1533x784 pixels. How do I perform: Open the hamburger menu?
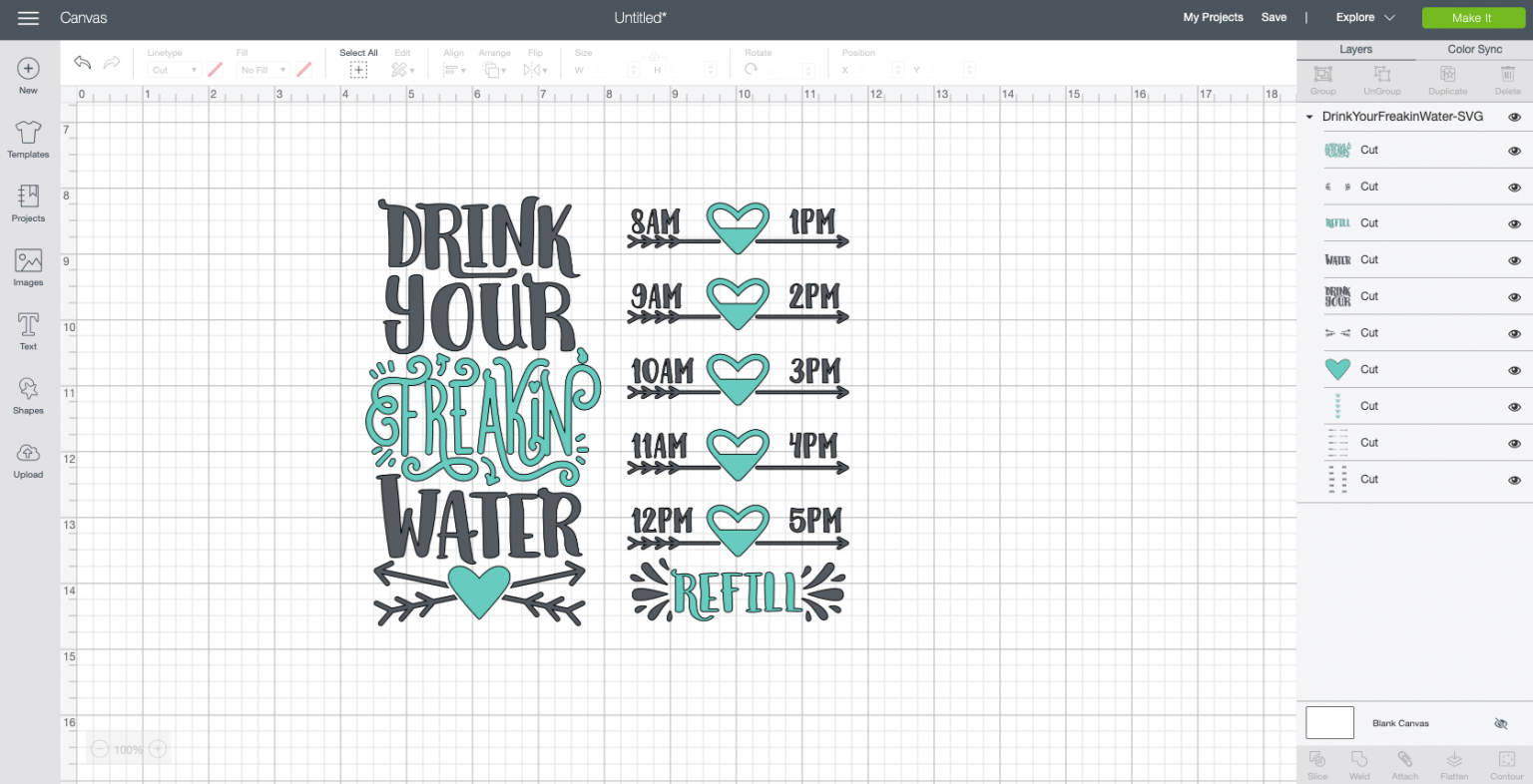(28, 17)
